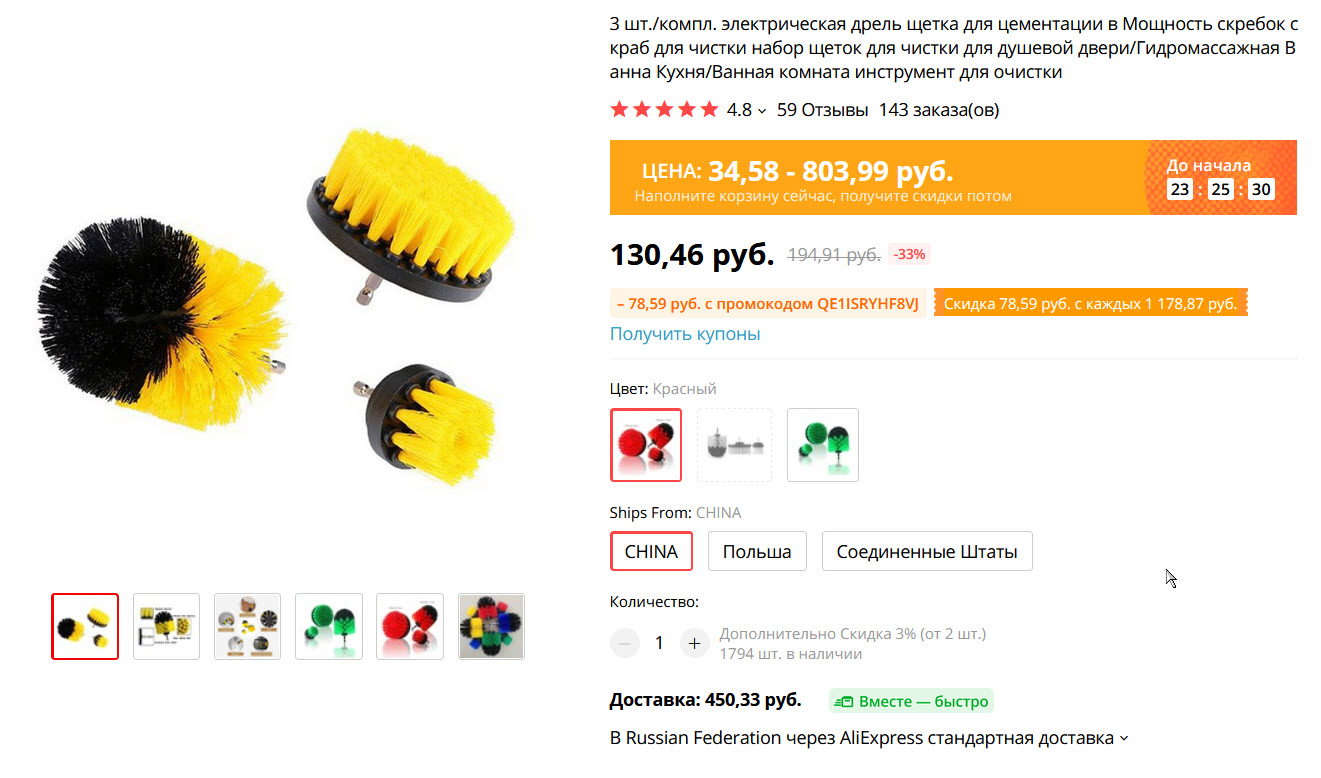Viewport: 1321px width, 778px height.
Task: Select the red brush color swatch
Action: coord(646,445)
